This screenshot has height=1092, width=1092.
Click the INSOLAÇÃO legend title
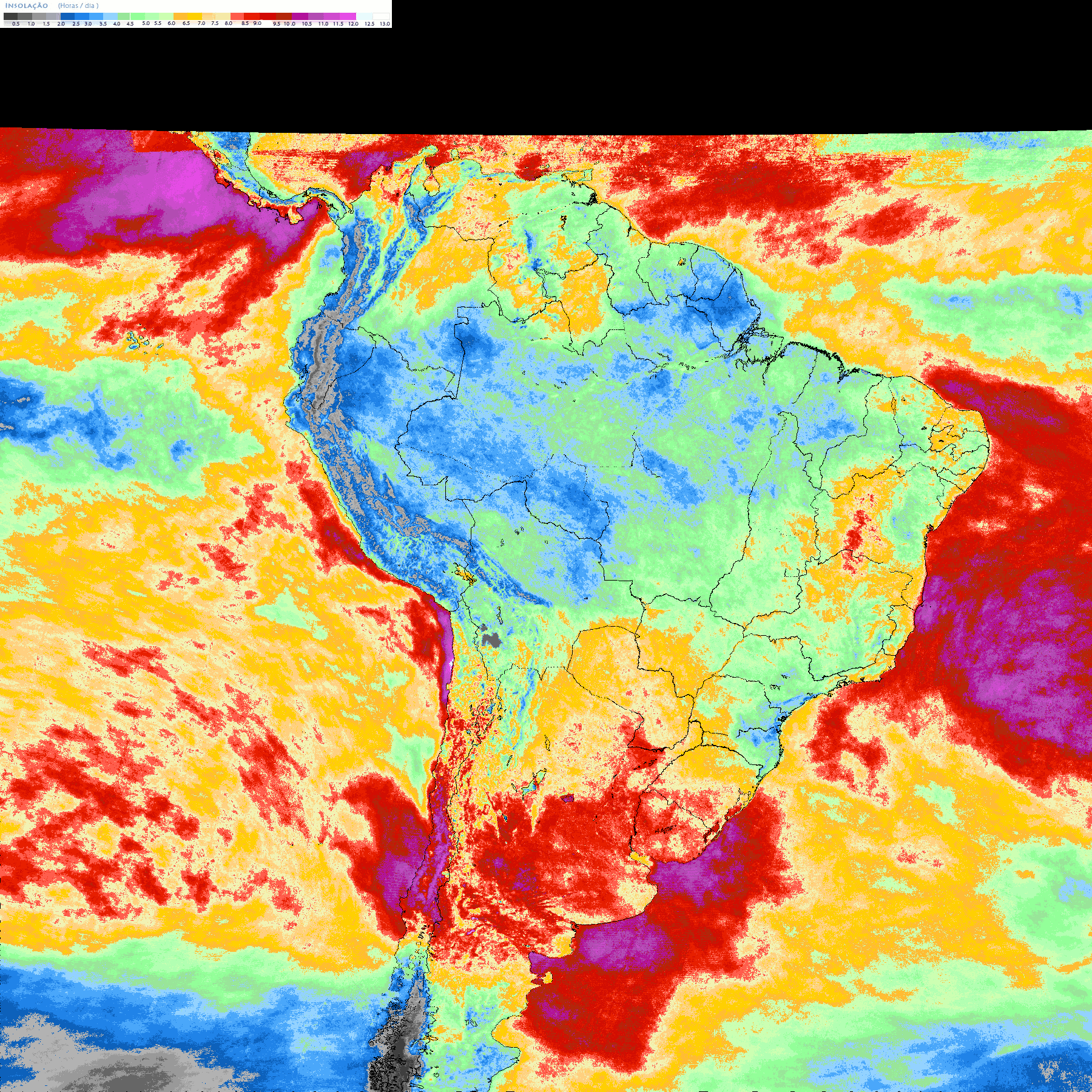(27, 5)
